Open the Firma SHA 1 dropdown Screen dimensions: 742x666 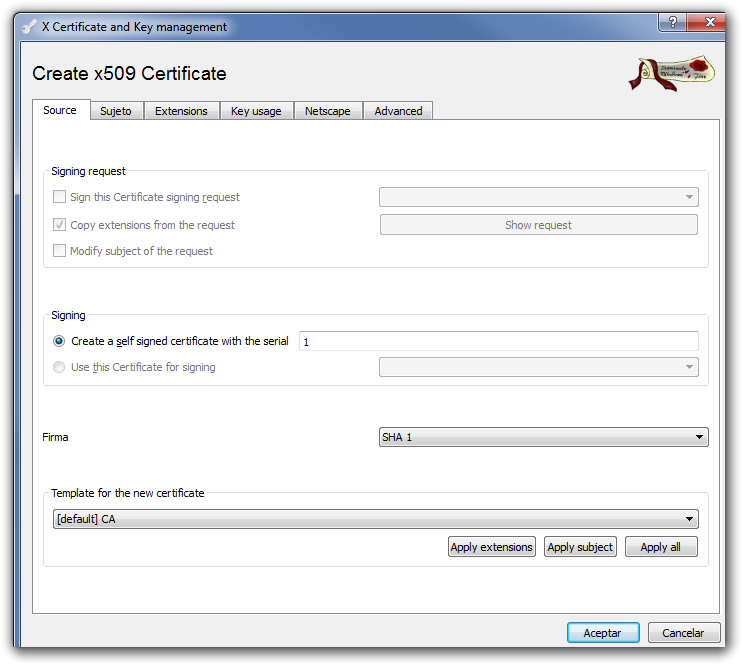point(543,437)
